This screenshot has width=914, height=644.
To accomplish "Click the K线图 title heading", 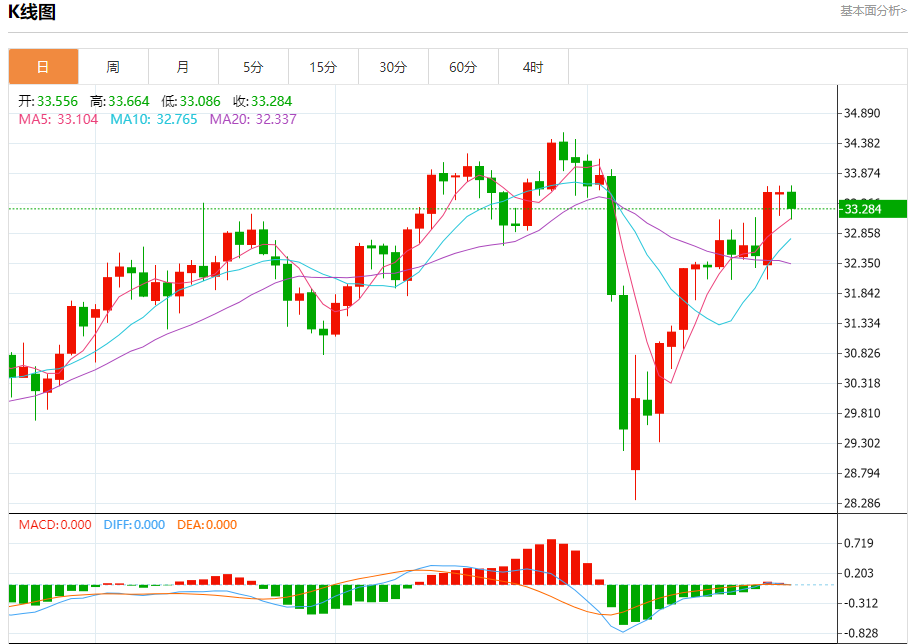I will point(32,13).
